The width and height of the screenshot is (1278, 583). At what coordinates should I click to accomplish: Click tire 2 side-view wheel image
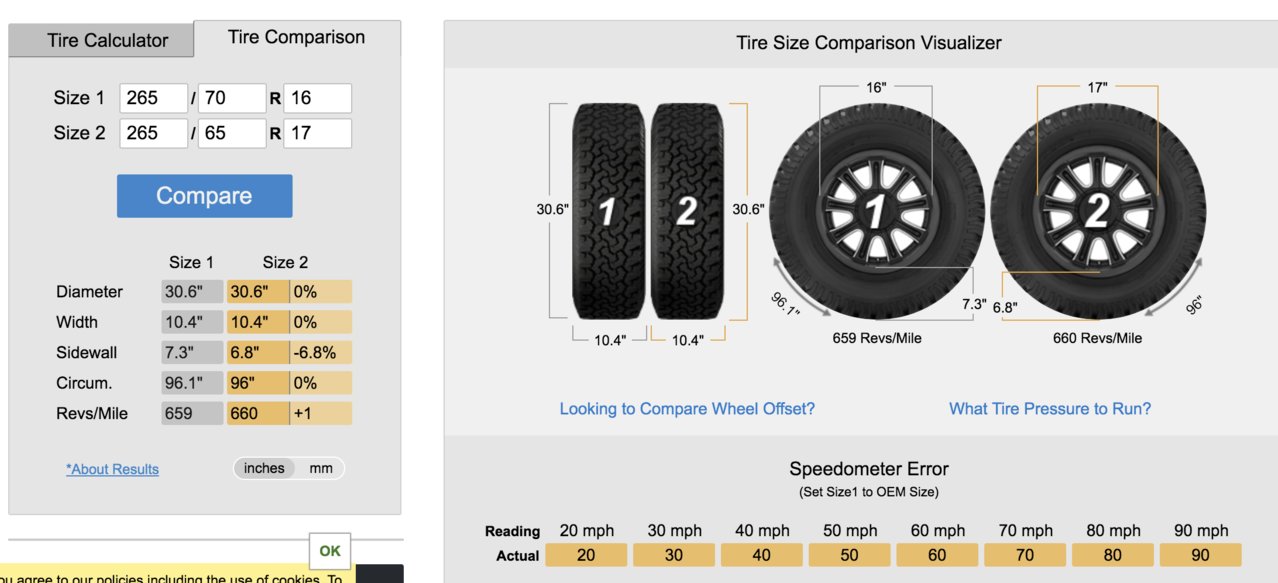click(x=1097, y=214)
